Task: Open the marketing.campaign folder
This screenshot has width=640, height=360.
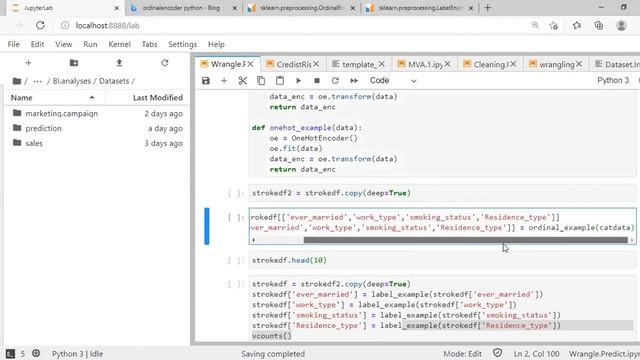Action: coord(61,113)
